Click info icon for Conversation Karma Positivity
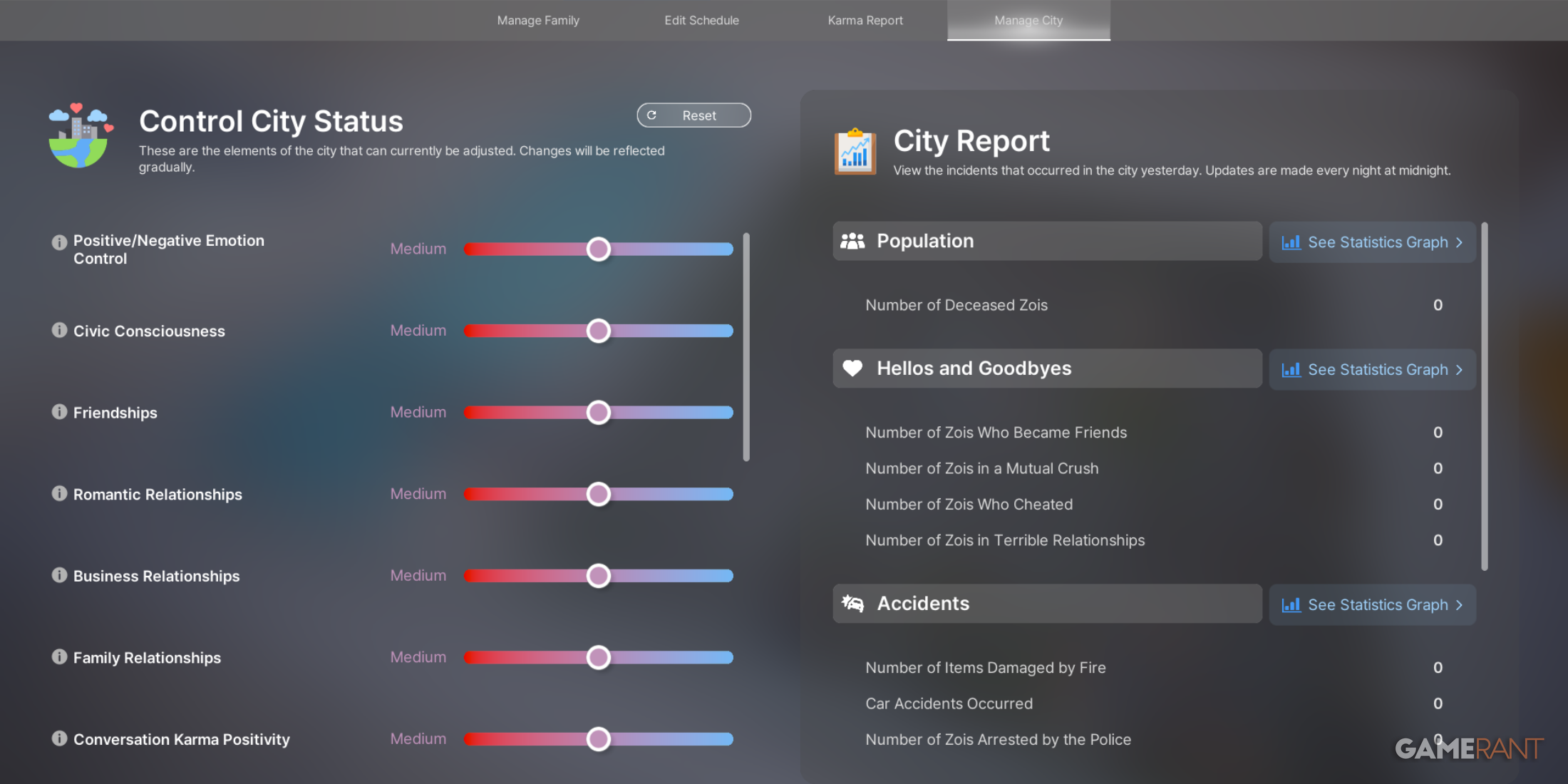The image size is (1568, 784). coord(59,738)
